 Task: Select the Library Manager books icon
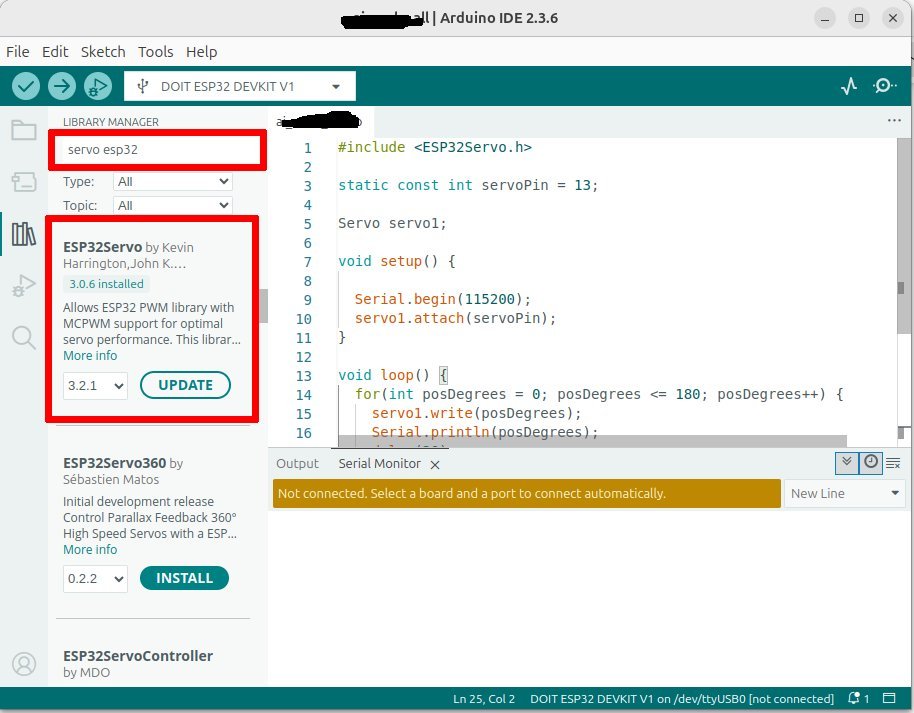[24, 234]
